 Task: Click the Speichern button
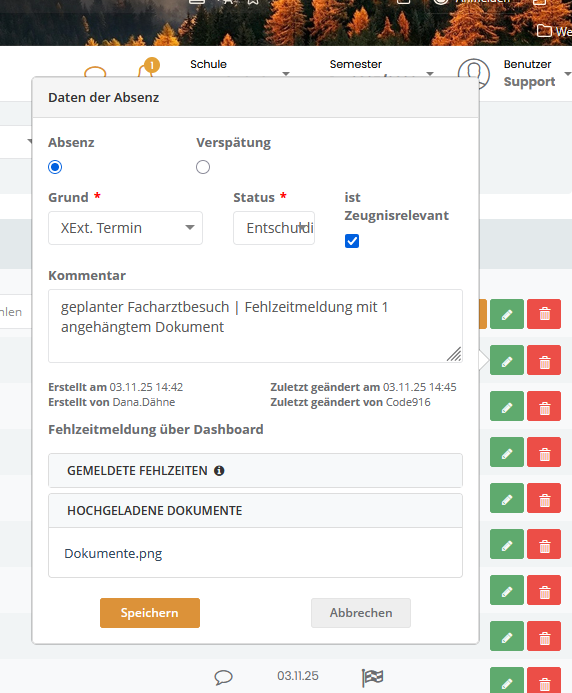(x=150, y=613)
